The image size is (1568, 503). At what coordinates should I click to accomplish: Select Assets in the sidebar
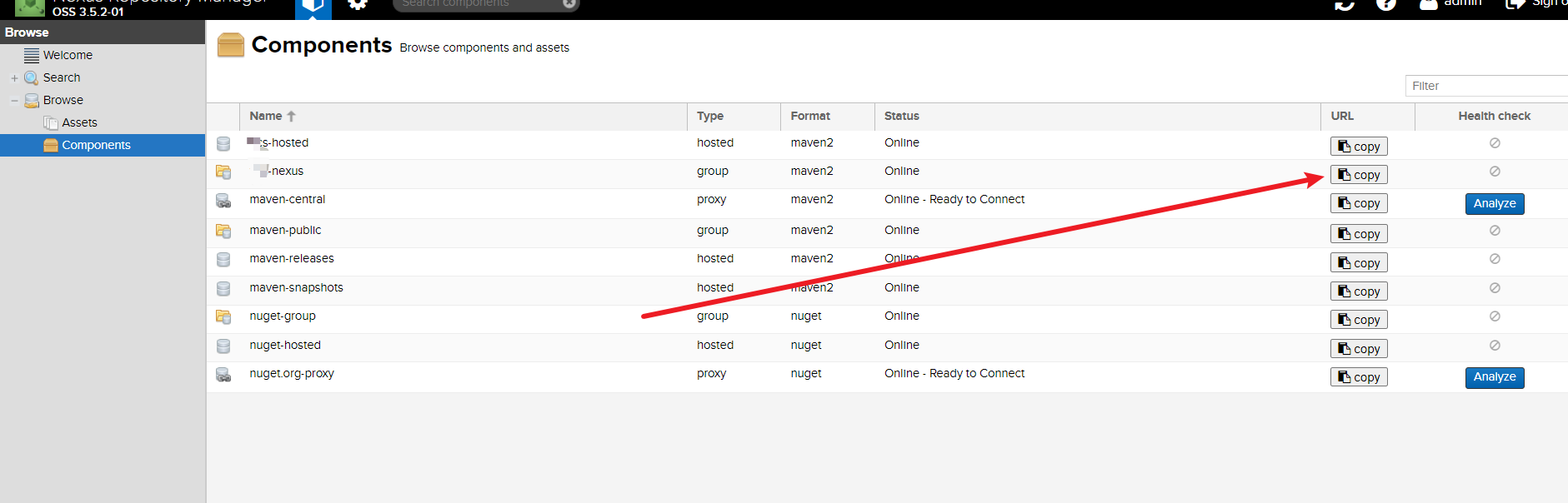pyautogui.click(x=79, y=122)
